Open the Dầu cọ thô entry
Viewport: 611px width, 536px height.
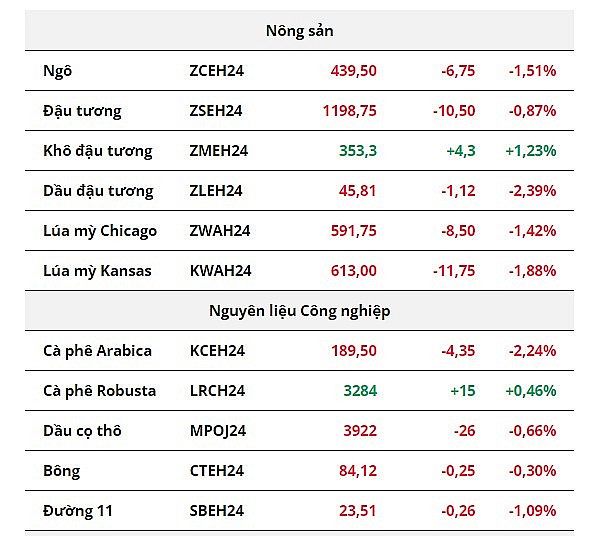85,431
